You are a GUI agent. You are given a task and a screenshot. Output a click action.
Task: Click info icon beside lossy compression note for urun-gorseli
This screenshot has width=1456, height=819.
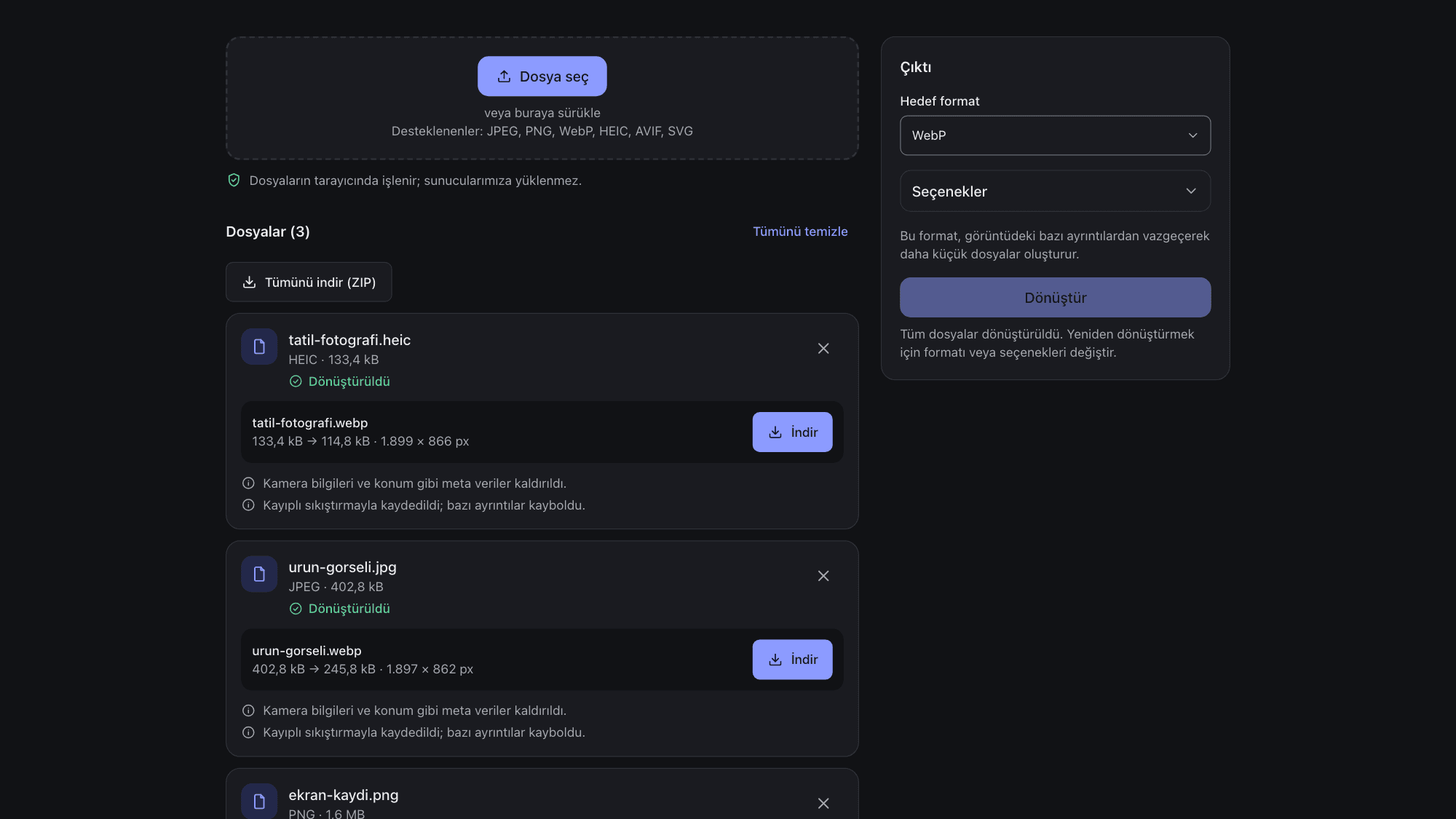pyautogui.click(x=248, y=732)
